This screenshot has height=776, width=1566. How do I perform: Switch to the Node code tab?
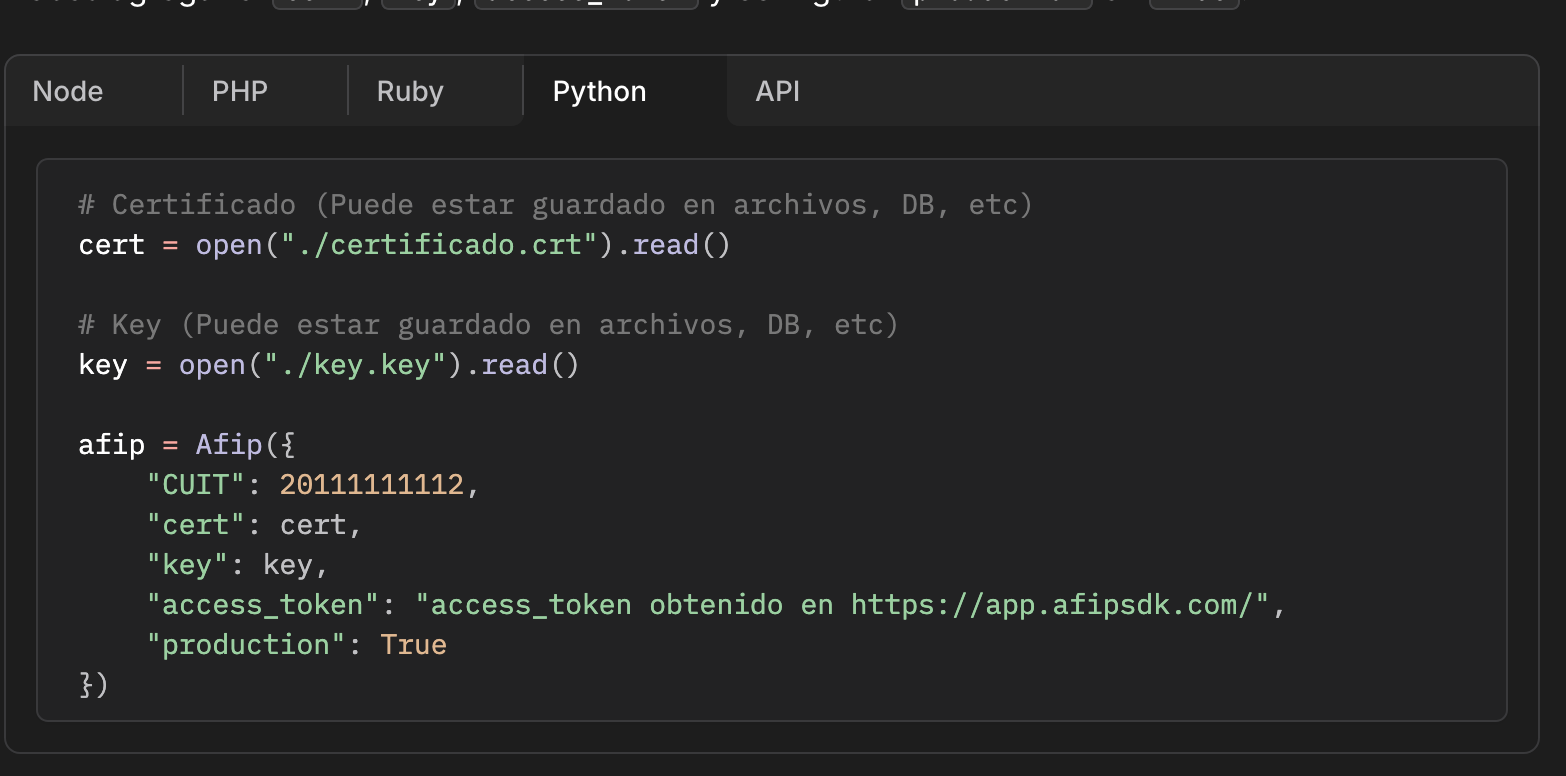coord(68,92)
